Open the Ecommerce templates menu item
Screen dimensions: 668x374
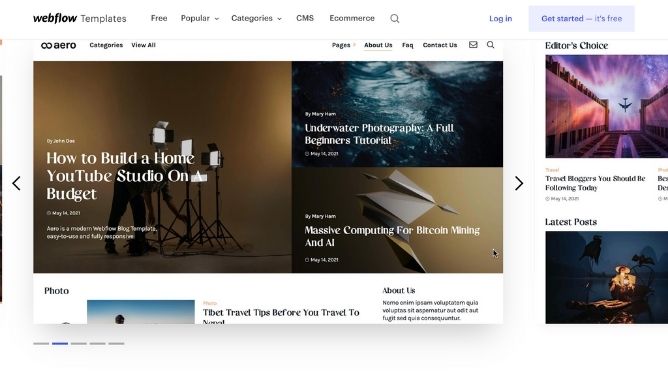352,18
